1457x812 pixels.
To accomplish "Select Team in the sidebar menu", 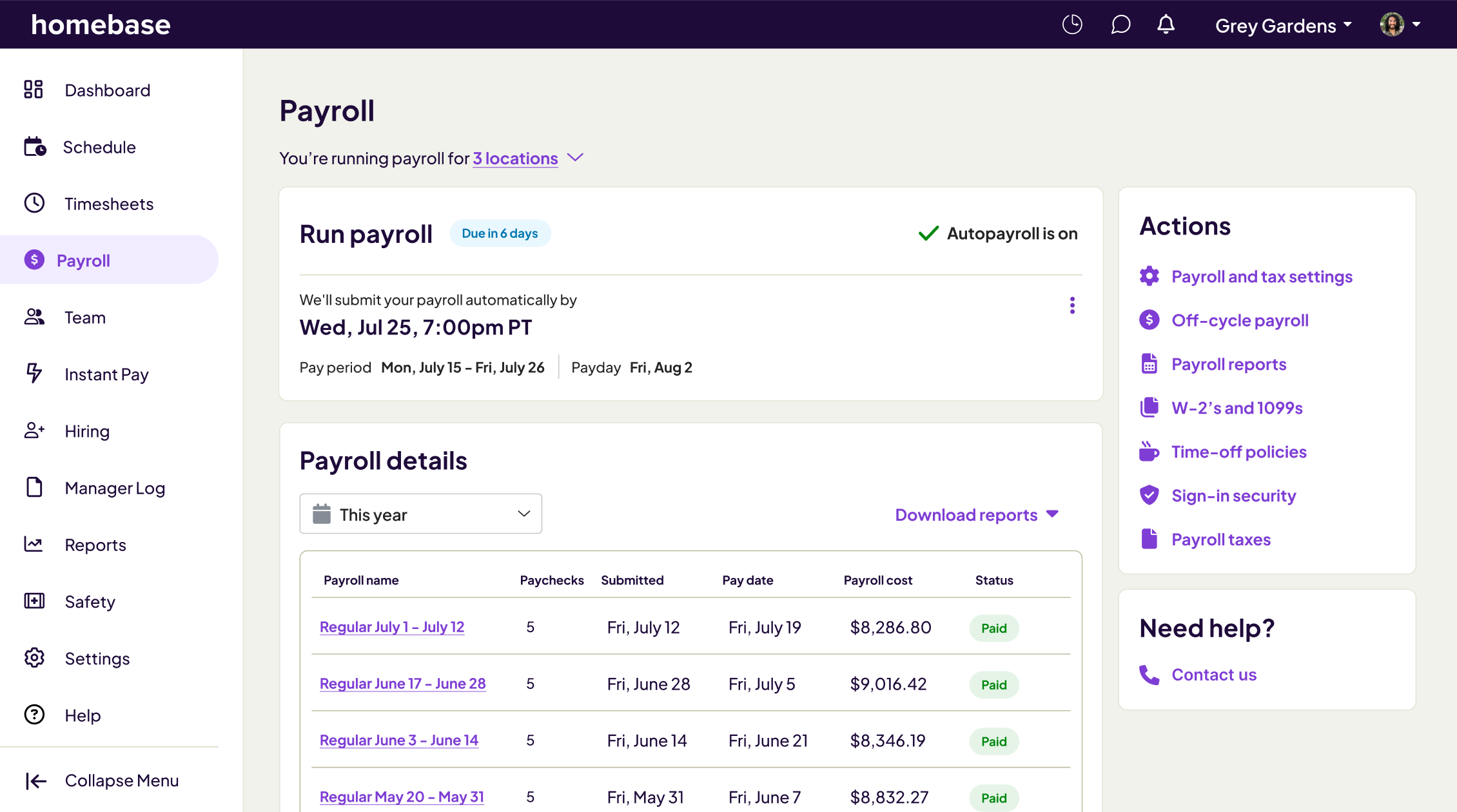I will (85, 318).
